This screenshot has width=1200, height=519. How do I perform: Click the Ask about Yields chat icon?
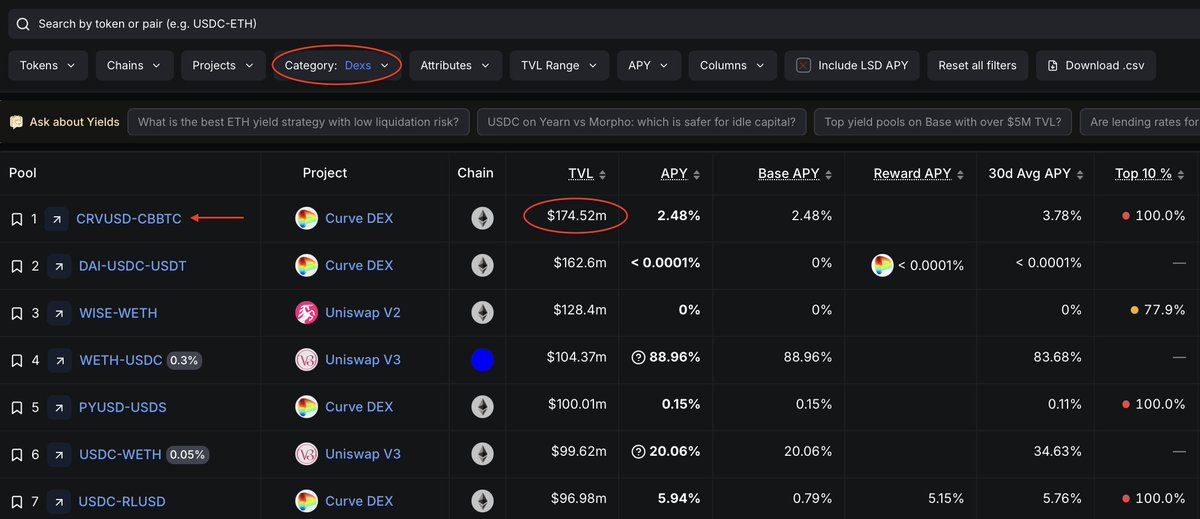pyautogui.click(x=16, y=122)
